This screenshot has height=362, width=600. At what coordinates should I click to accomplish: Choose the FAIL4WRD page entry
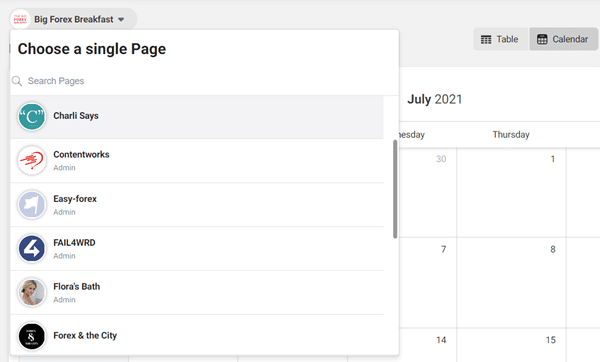[x=197, y=249]
